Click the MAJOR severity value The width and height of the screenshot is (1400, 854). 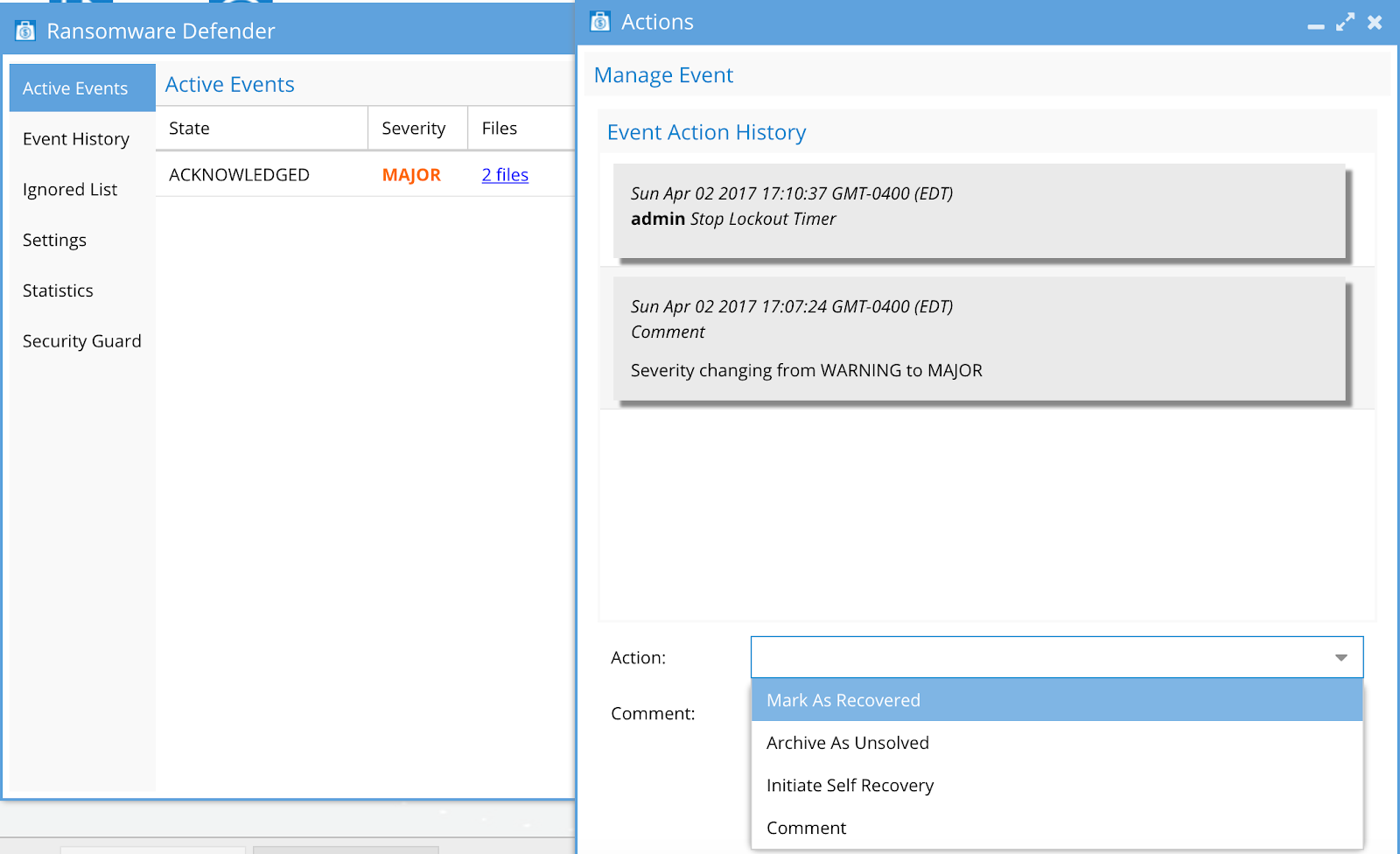click(411, 175)
